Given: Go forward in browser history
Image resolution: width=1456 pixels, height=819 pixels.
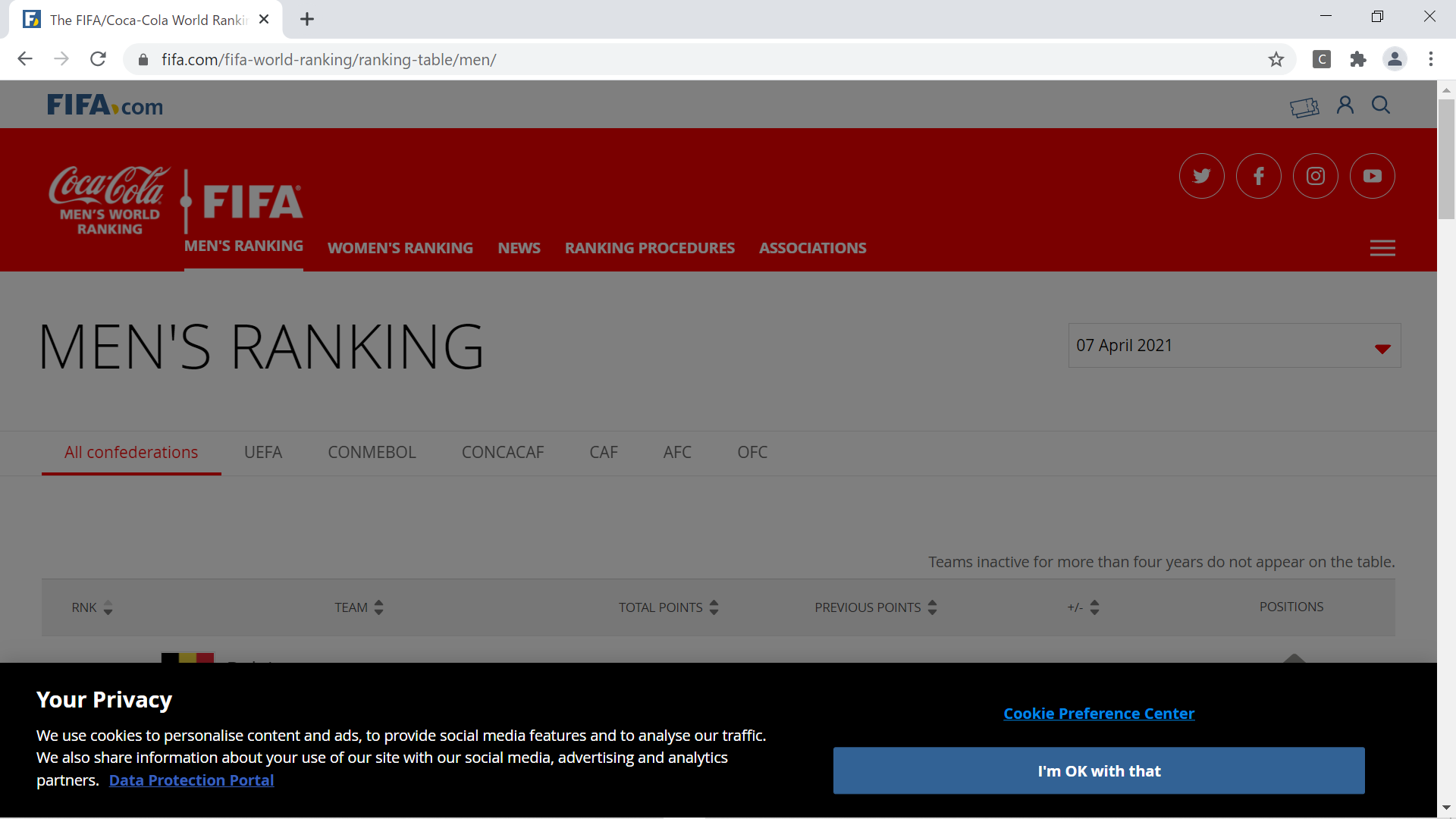Looking at the screenshot, I should pos(61,59).
